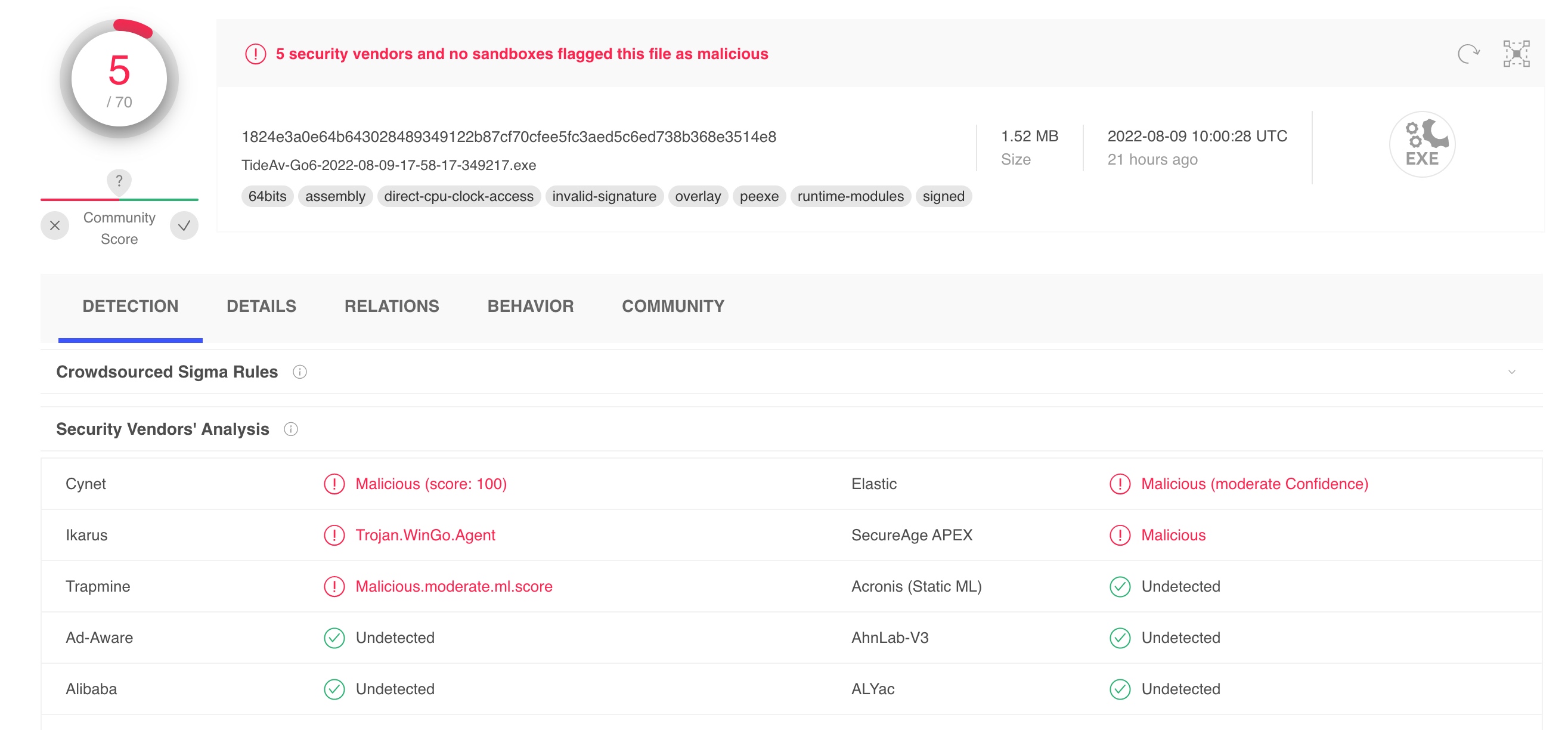The width and height of the screenshot is (1568, 730).
Task: Open the similar files graph icon
Action: click(1516, 54)
